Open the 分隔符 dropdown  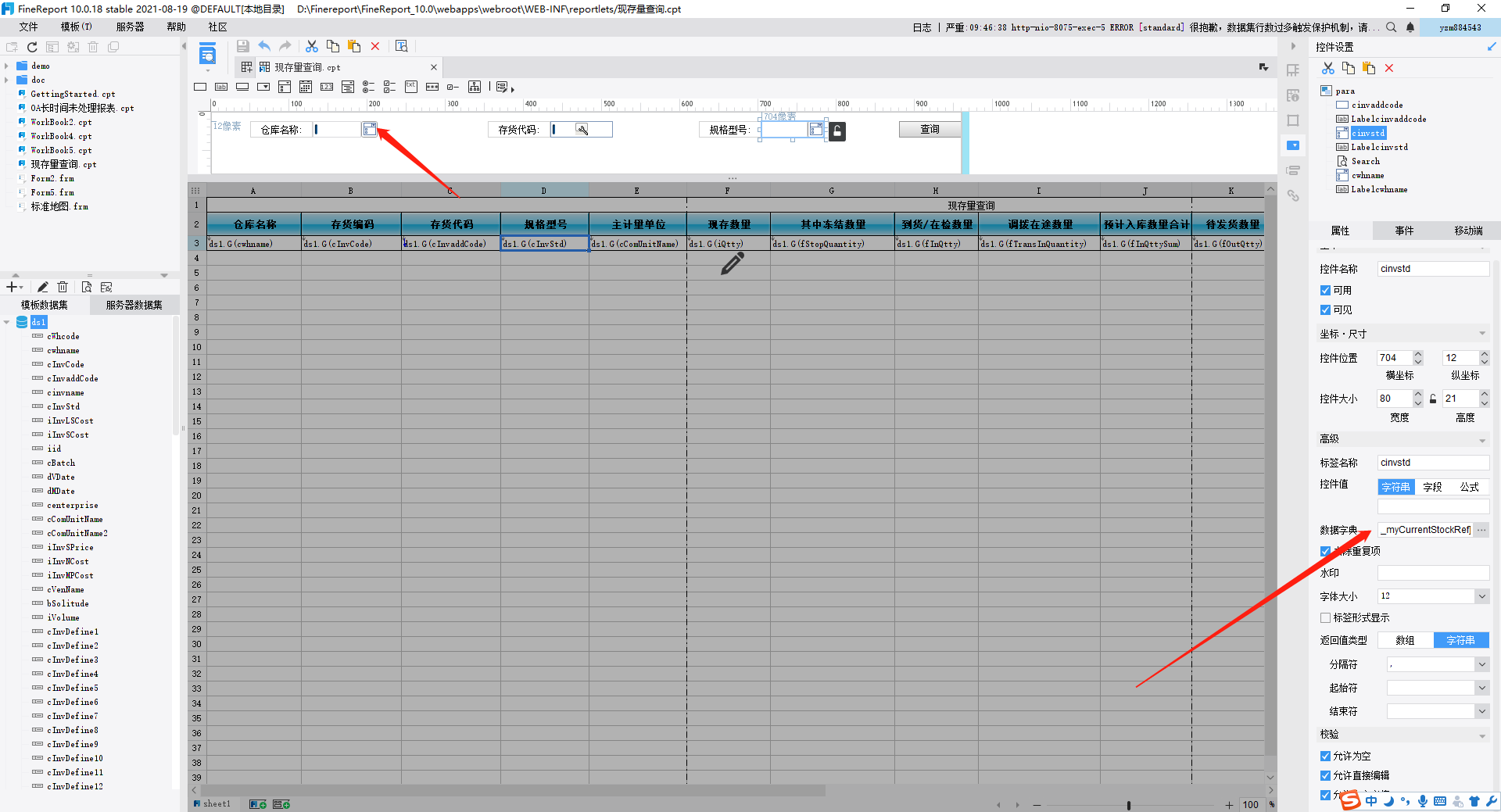[1481, 664]
